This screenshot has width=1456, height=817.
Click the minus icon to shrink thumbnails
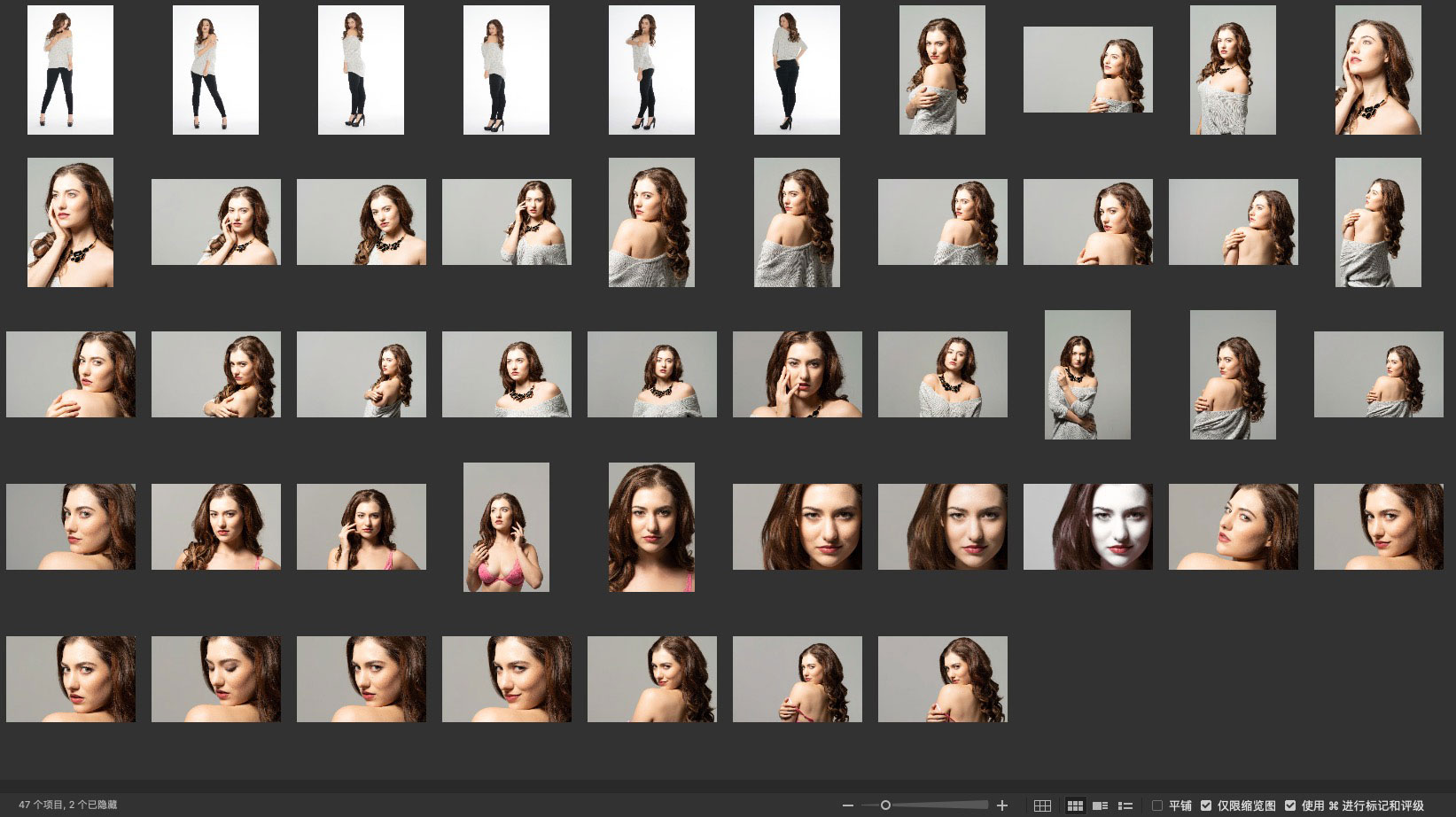point(848,805)
